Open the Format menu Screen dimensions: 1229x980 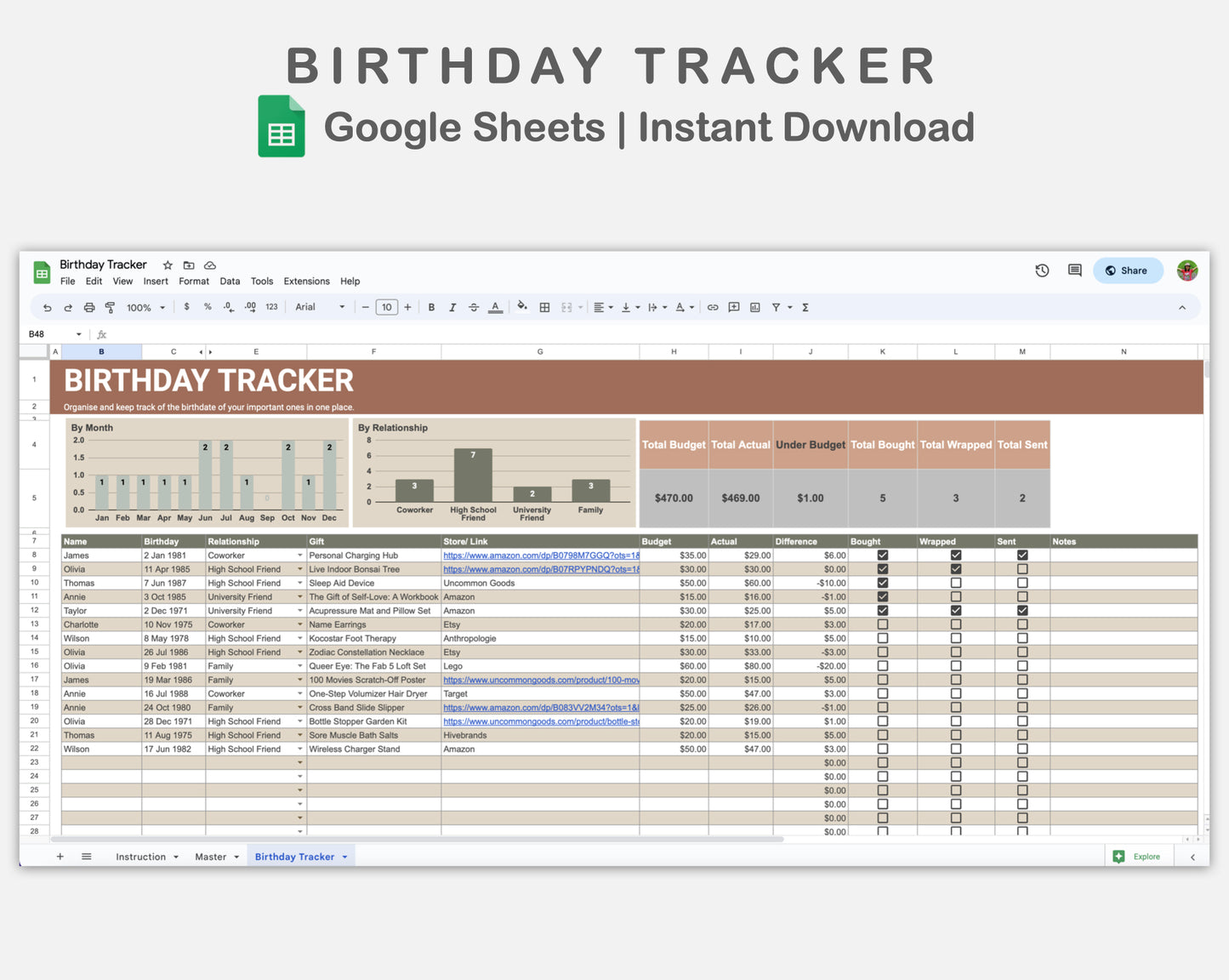pyautogui.click(x=194, y=281)
